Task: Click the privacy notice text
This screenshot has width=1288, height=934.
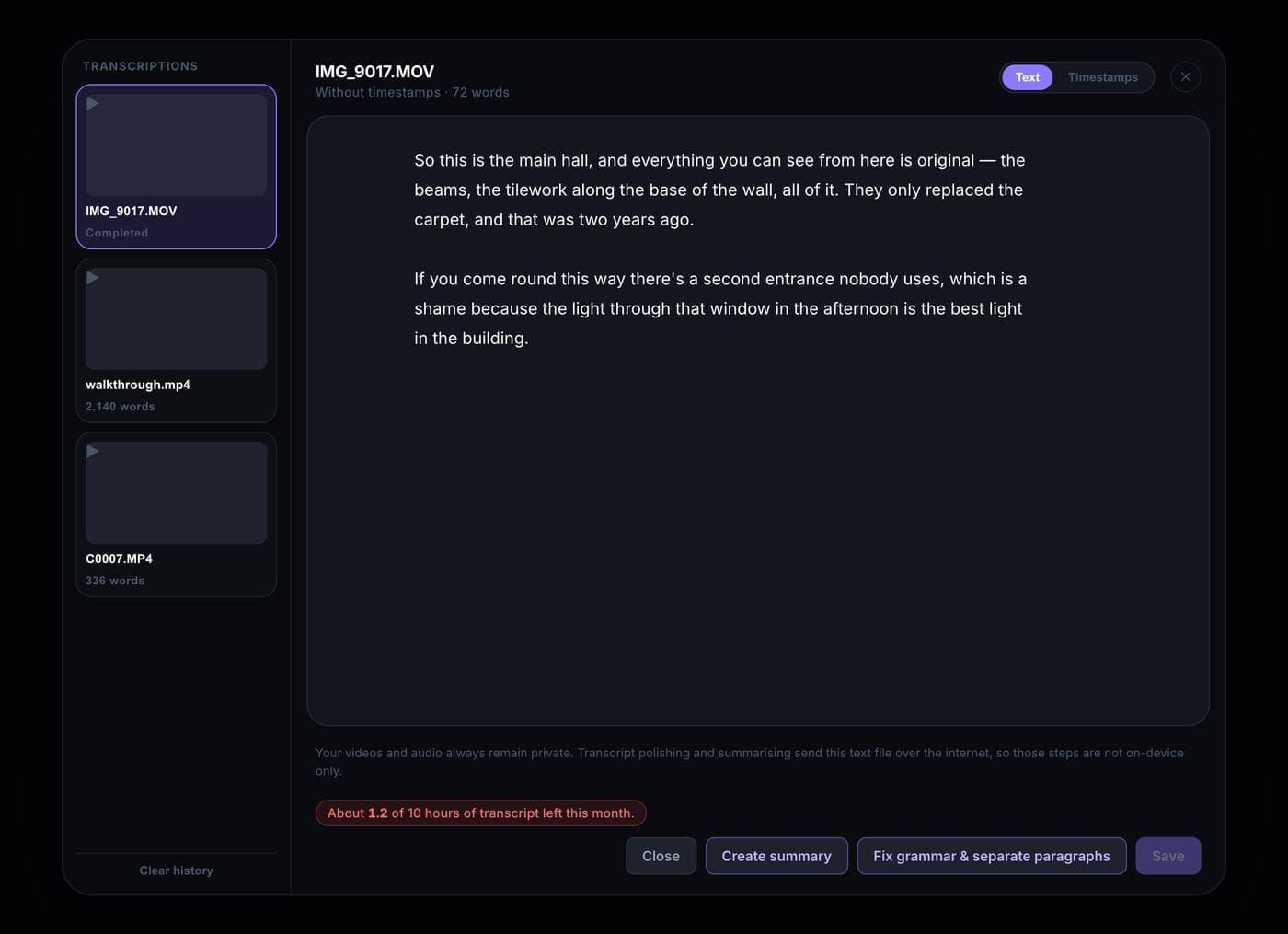Action: tap(750, 762)
